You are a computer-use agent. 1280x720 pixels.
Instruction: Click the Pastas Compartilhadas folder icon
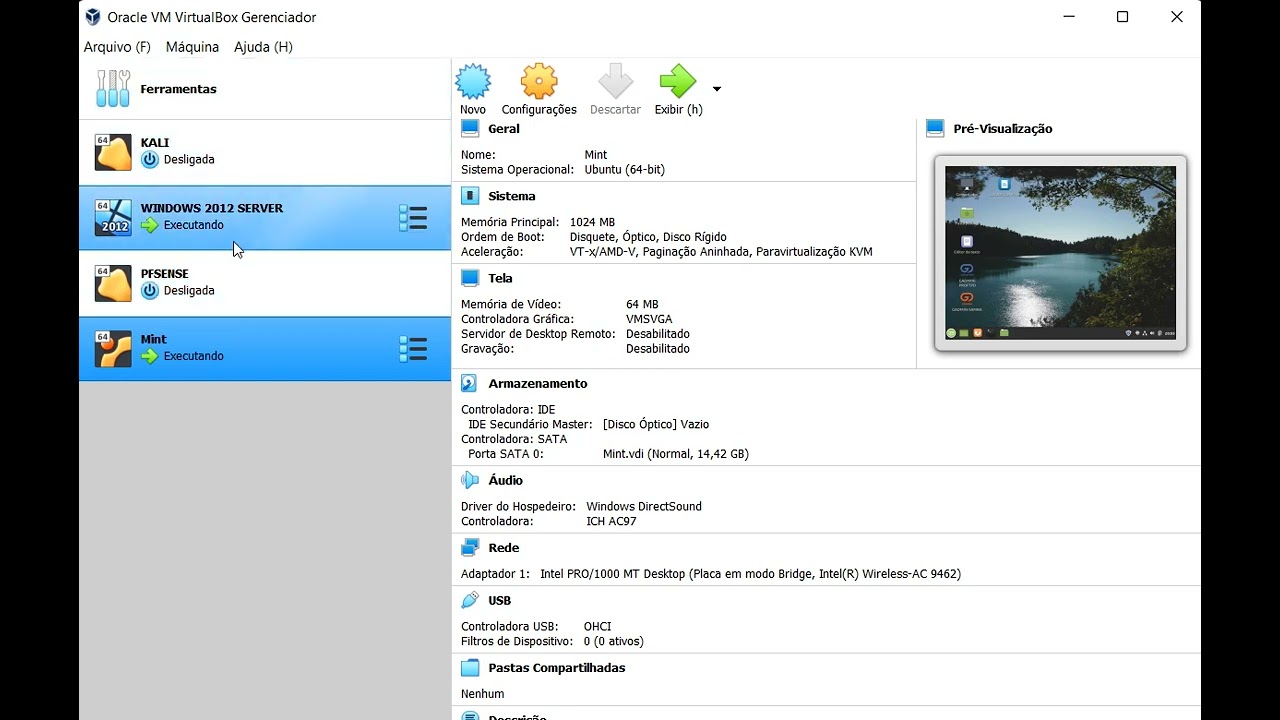pos(470,667)
